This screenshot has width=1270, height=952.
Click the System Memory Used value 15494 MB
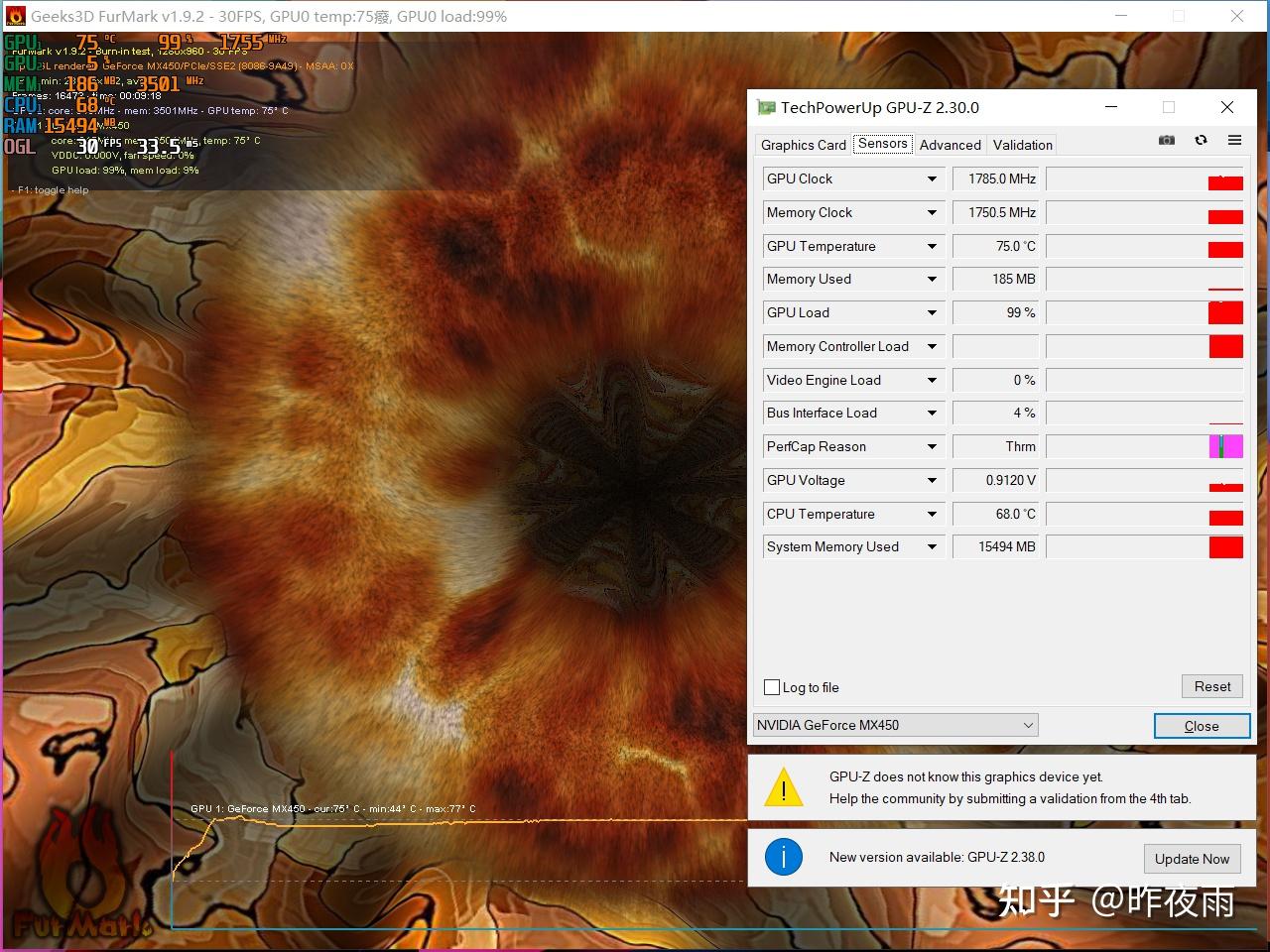996,546
